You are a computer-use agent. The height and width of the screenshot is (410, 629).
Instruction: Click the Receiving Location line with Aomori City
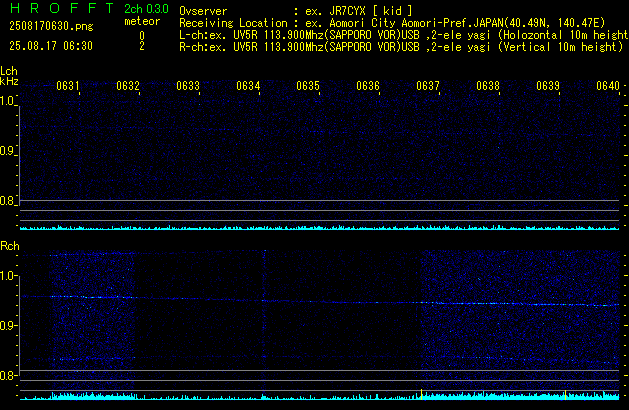(x=392, y=23)
